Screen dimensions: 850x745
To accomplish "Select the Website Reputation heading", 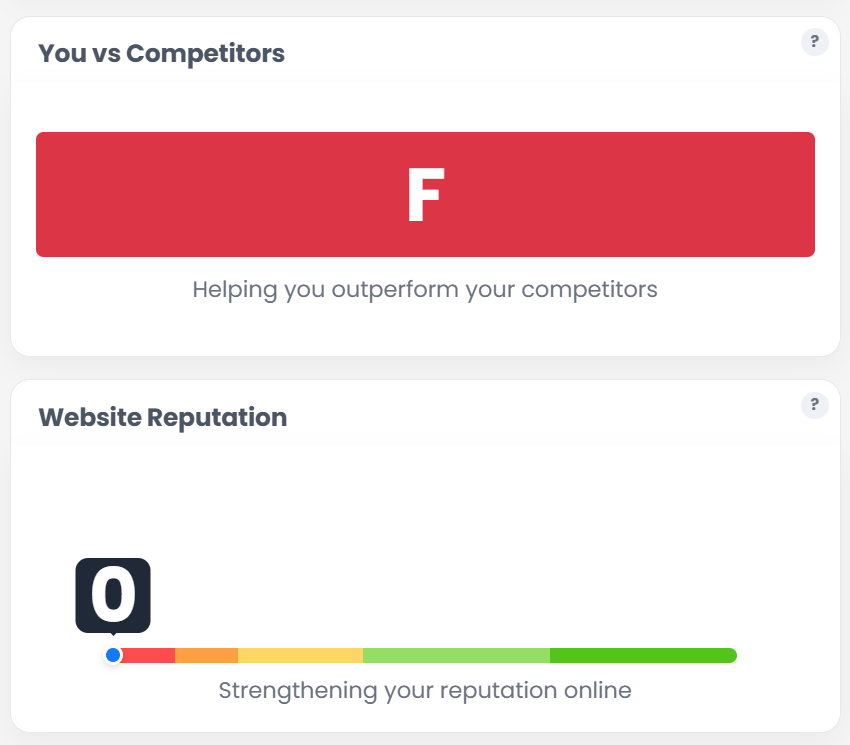I will (161, 417).
